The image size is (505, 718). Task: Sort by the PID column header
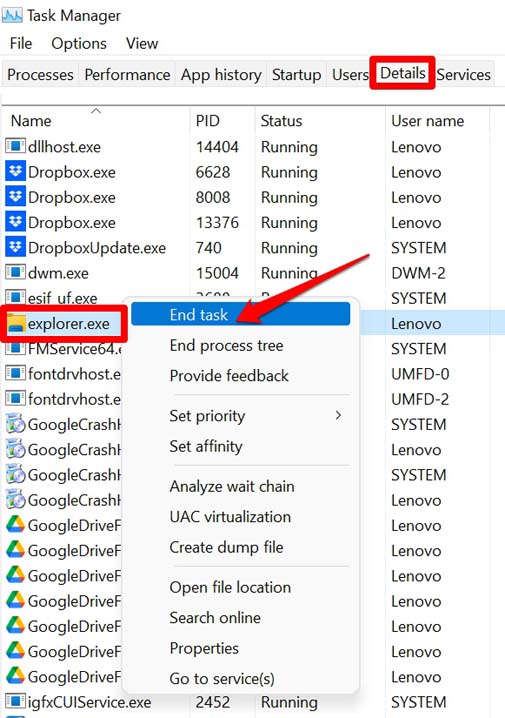pos(223,120)
